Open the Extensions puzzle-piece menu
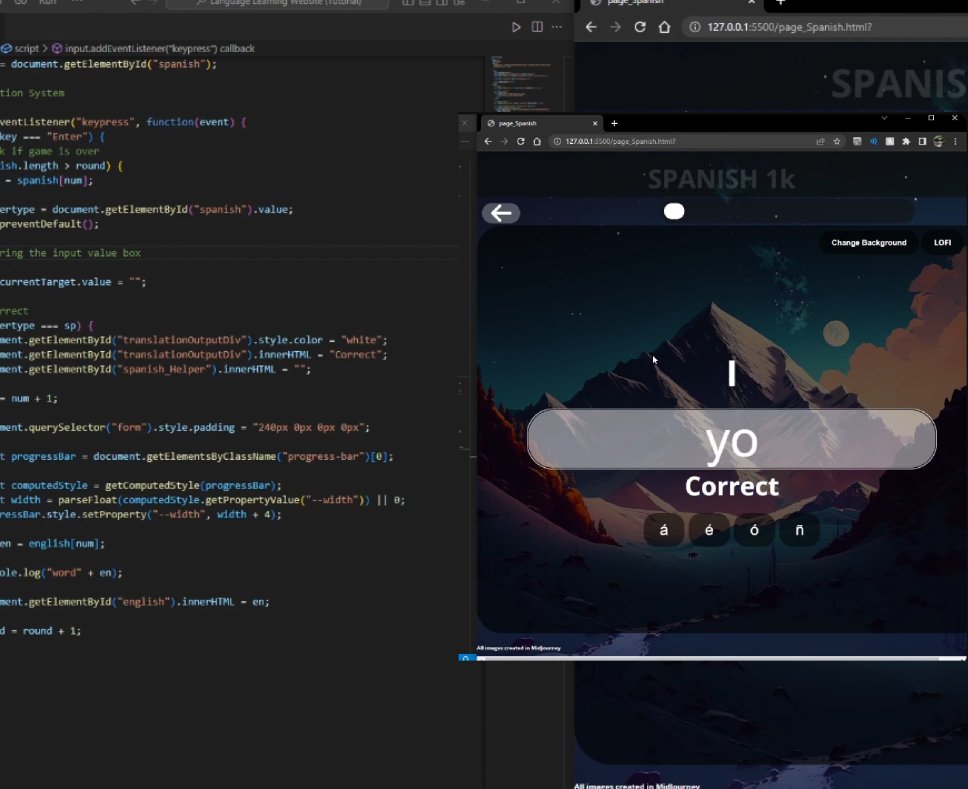Viewport: 968px width, 789px height. click(x=906, y=141)
